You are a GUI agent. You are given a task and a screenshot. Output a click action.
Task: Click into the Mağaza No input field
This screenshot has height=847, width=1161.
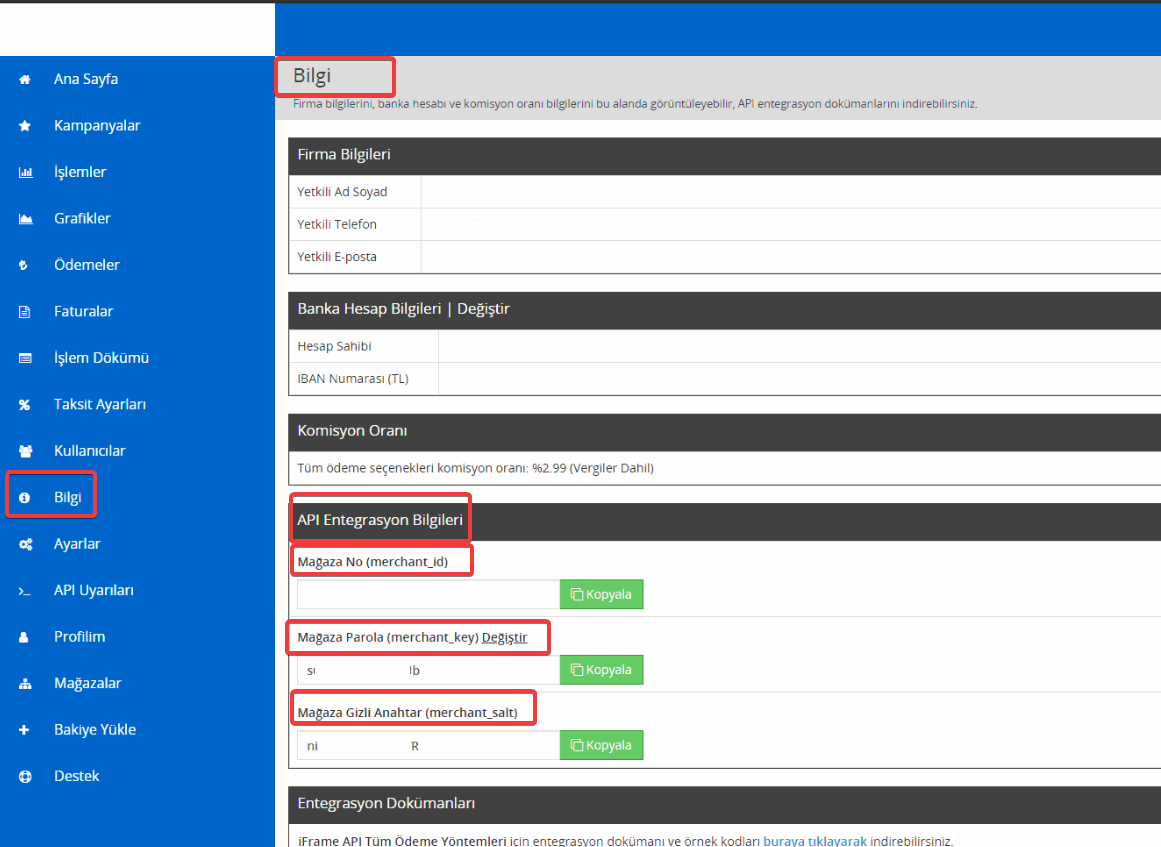click(x=429, y=595)
